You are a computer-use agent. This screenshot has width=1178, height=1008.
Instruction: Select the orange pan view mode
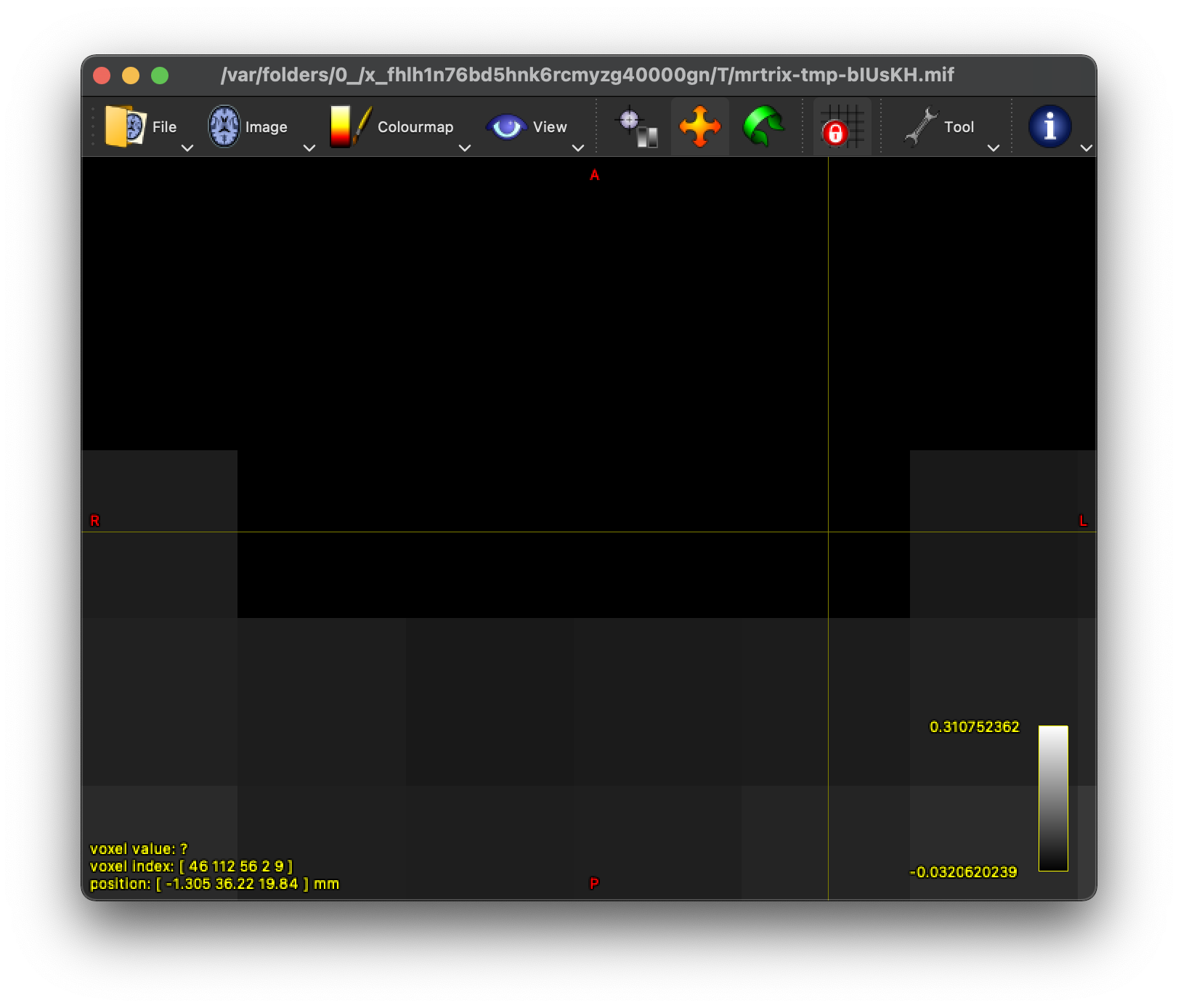[699, 125]
